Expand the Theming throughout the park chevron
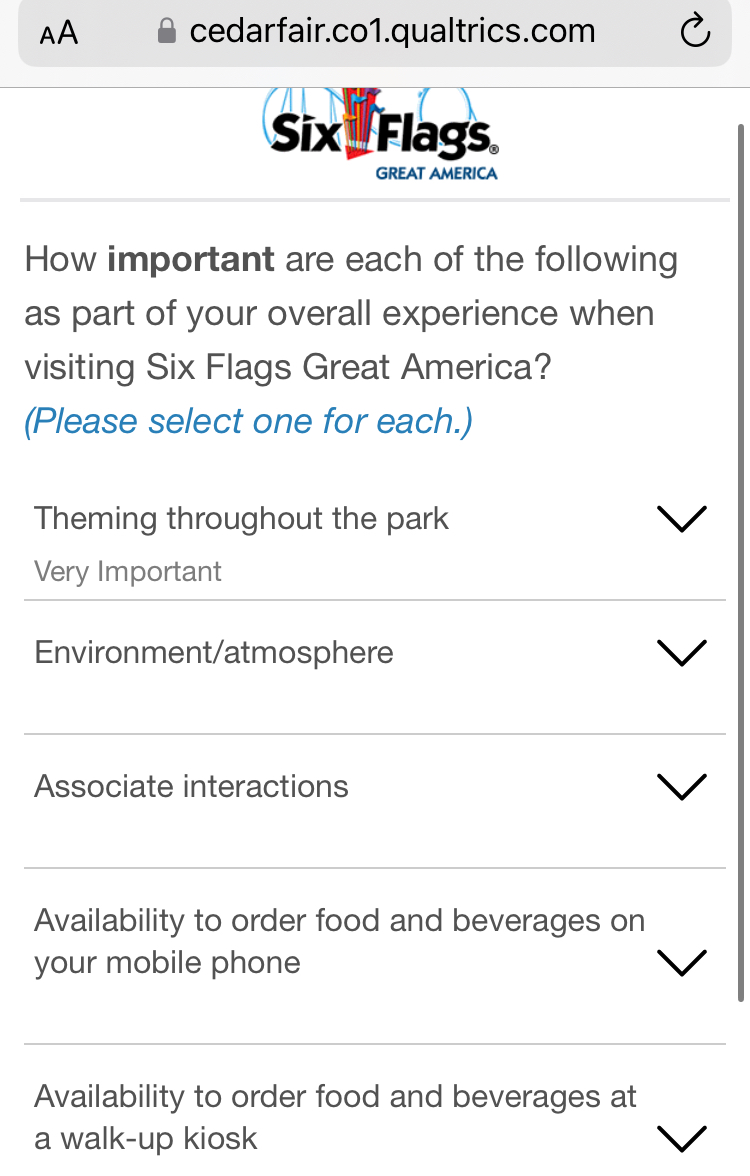Image resolution: width=750 pixels, height=1176 pixels. tap(681, 519)
